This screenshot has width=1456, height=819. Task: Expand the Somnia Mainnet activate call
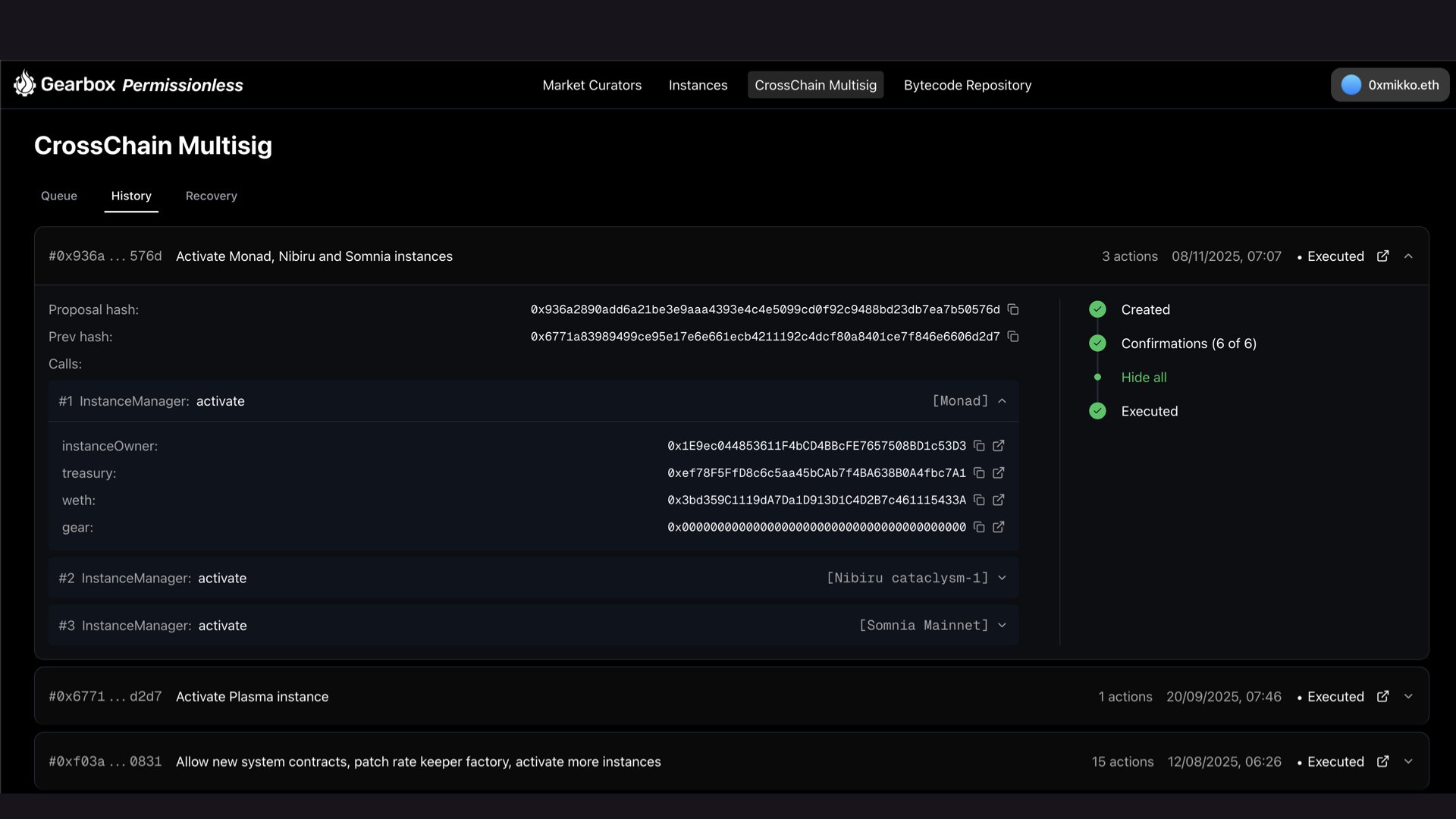(x=1003, y=626)
